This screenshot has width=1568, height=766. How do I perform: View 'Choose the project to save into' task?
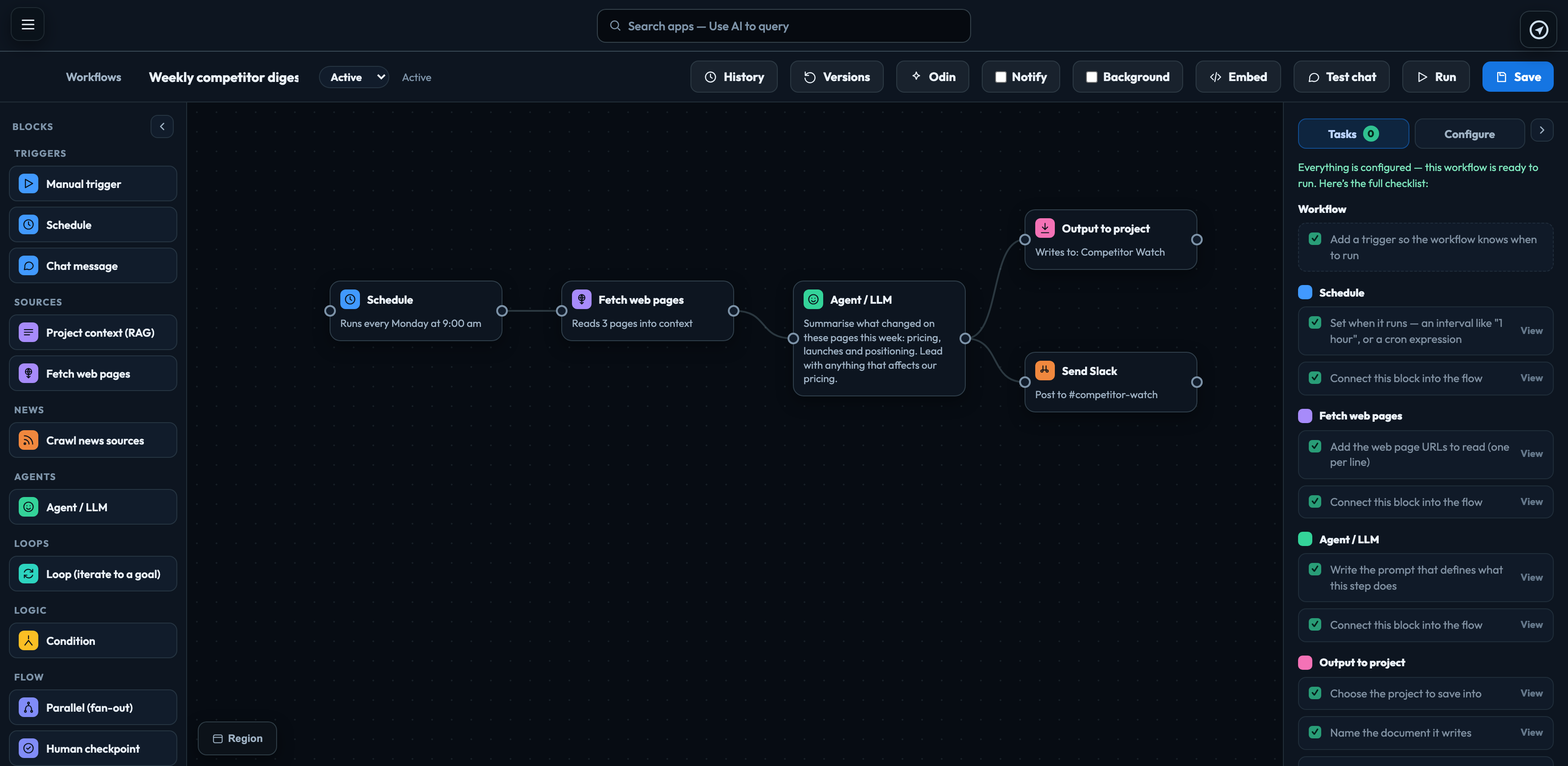tap(1531, 693)
